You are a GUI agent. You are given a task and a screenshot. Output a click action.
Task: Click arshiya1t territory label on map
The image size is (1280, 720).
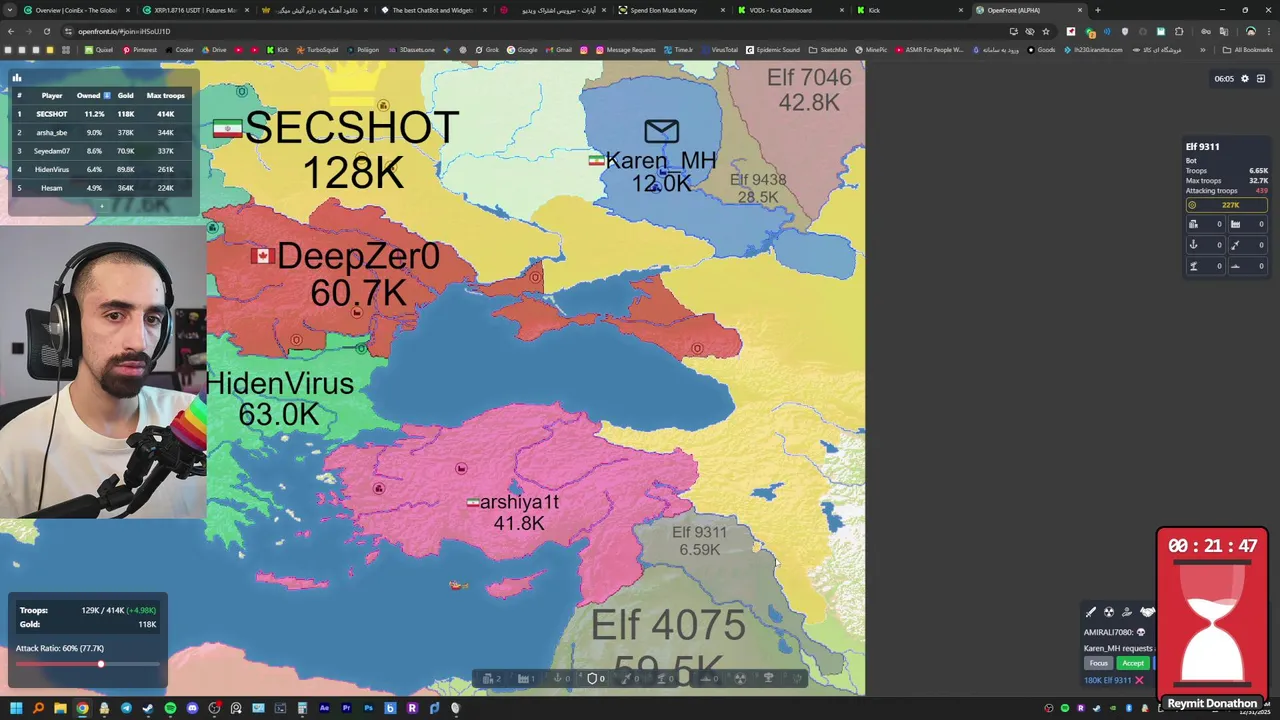519,502
